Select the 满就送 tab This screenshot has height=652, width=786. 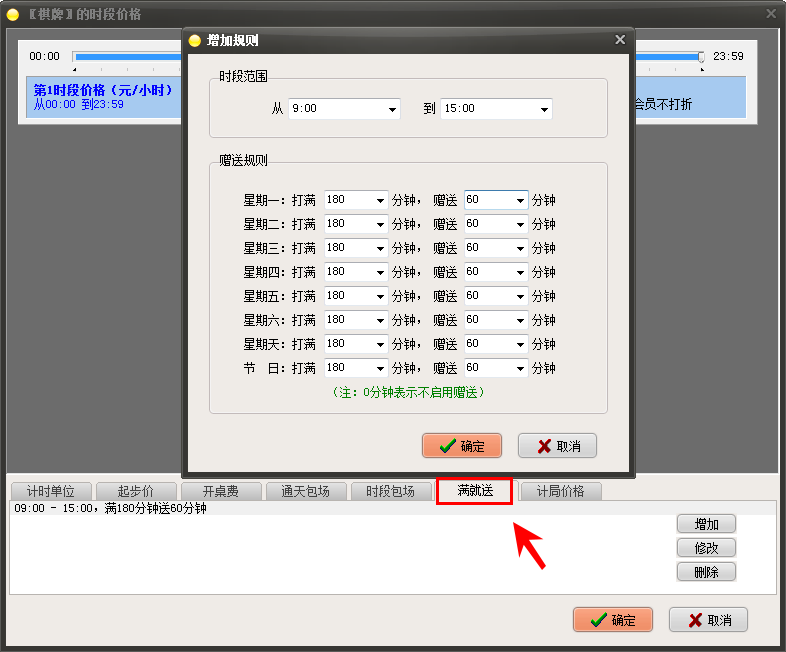(x=475, y=491)
